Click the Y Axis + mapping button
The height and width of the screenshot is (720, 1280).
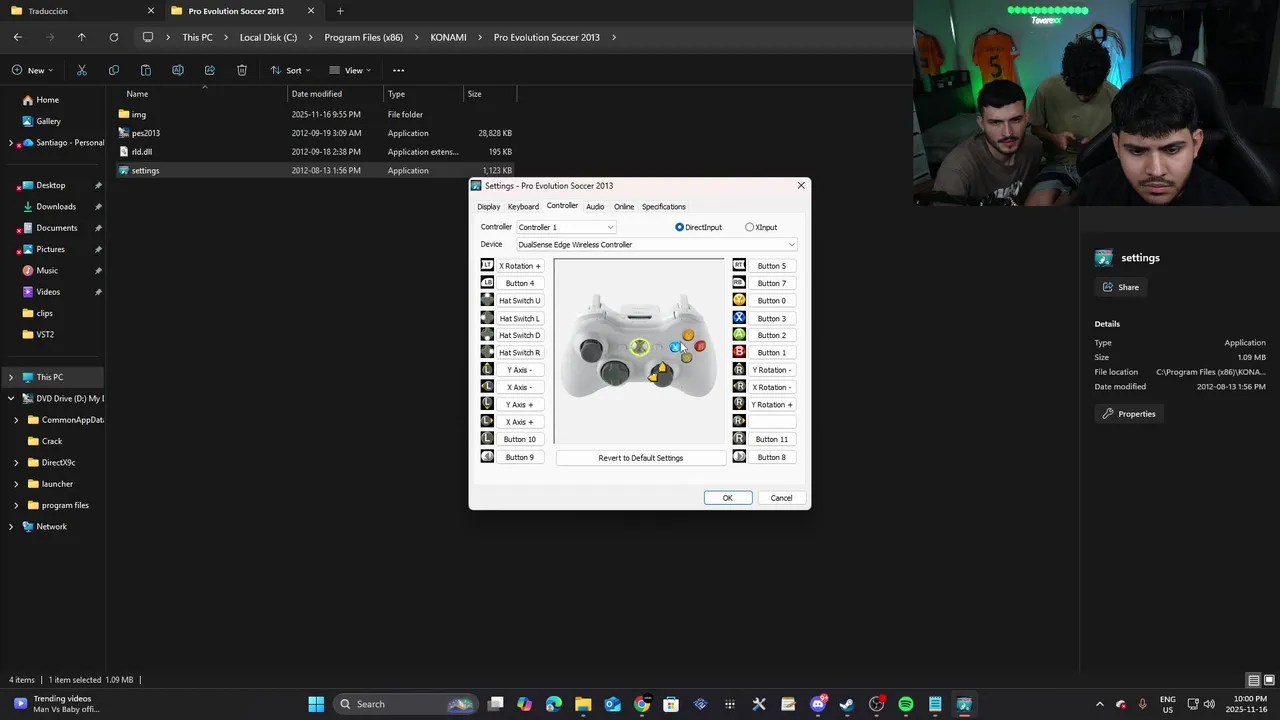coord(520,405)
